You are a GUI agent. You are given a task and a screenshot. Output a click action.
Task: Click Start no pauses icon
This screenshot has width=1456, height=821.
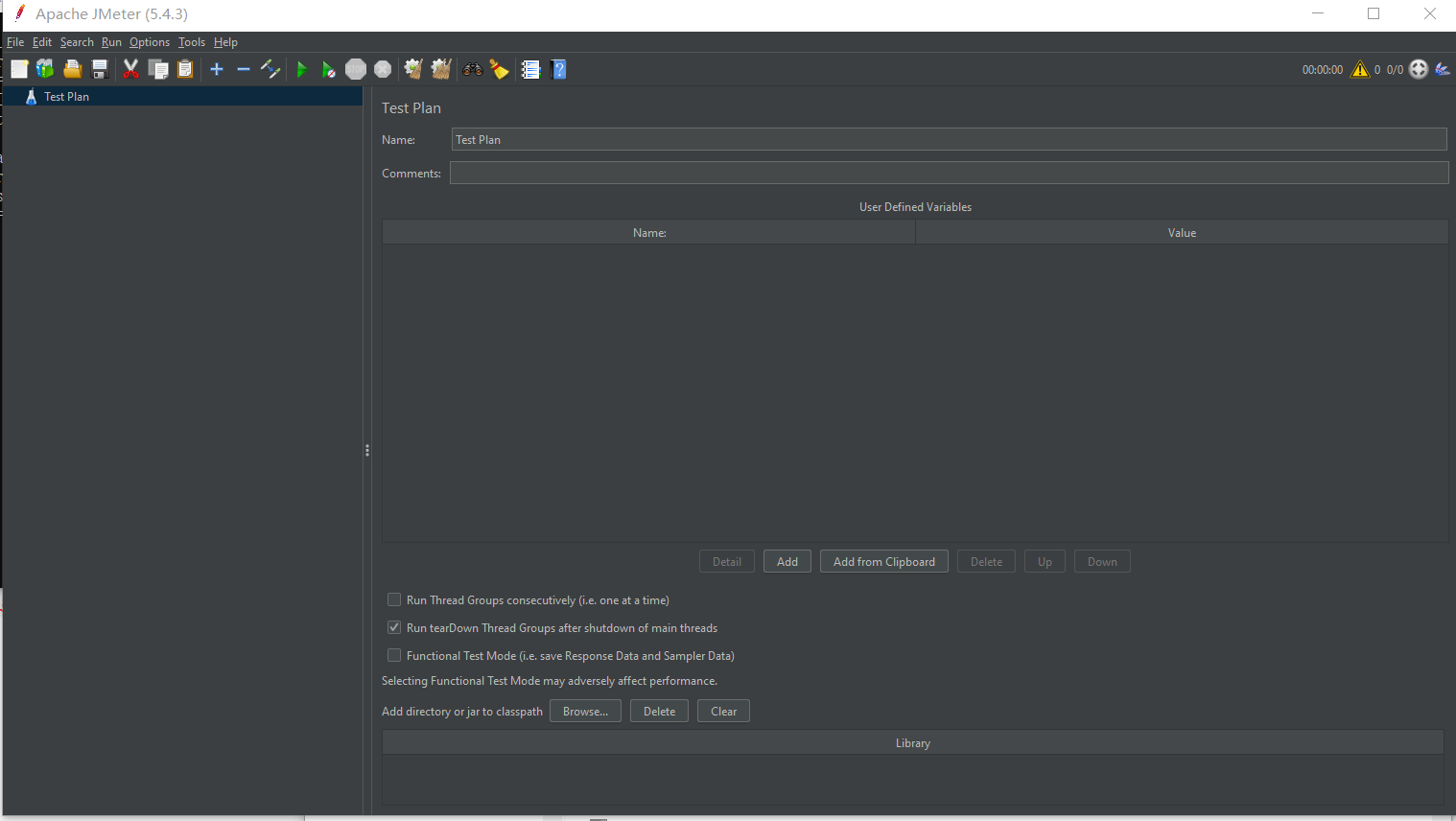click(x=329, y=69)
